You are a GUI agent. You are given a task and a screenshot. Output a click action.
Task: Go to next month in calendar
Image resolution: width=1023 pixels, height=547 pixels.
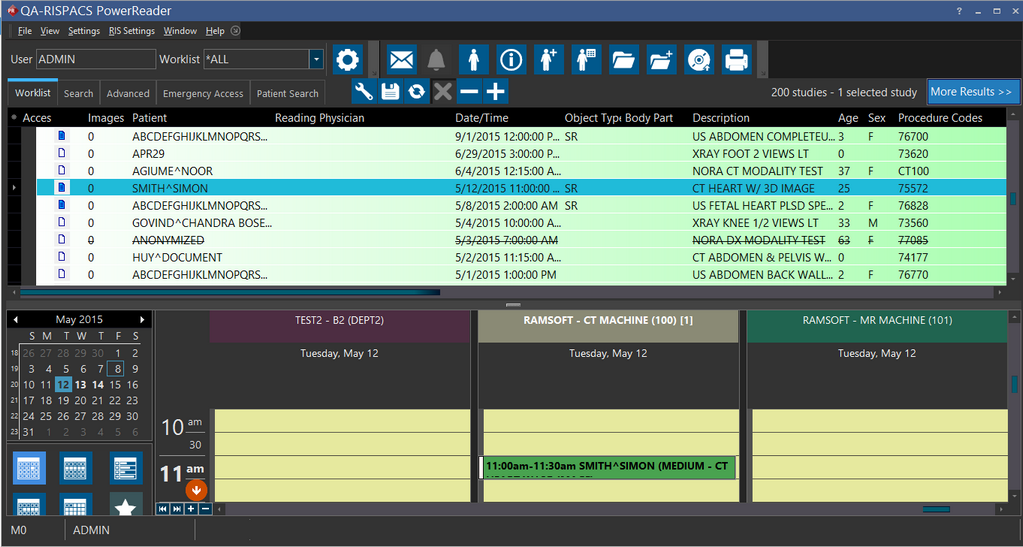[143, 319]
